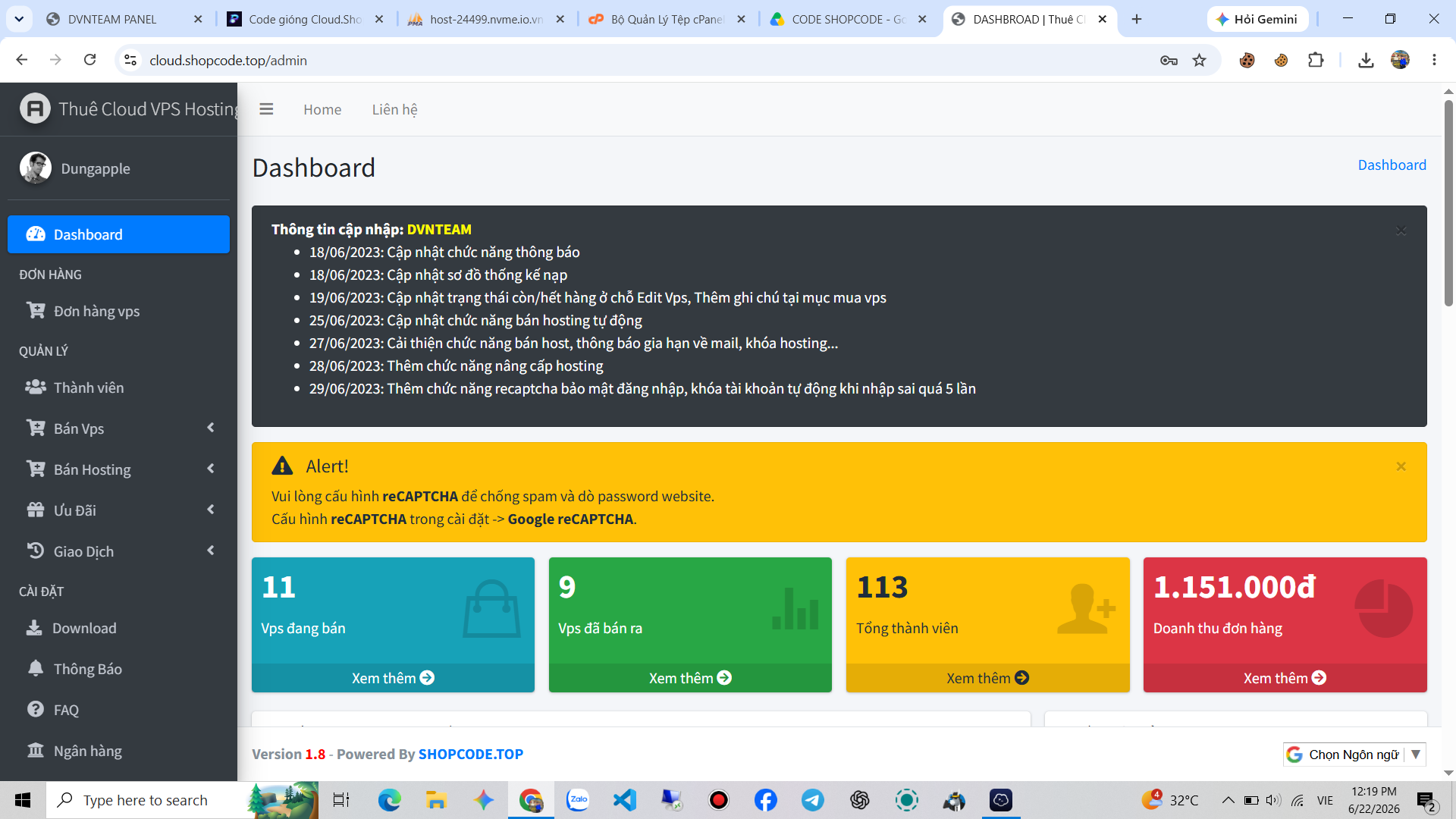Click the Thuê Cloud VPS Hosting brand logo
This screenshot has width=1456, height=819.
[35, 108]
